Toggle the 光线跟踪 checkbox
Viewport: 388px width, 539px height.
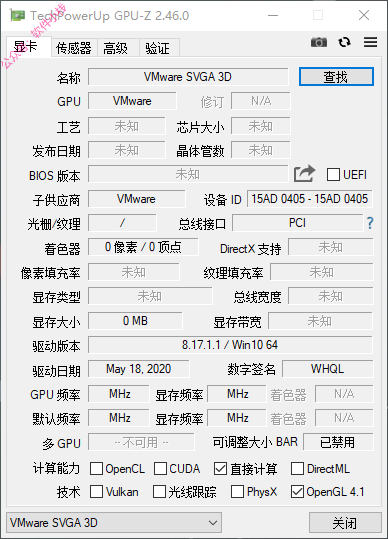click(x=159, y=492)
